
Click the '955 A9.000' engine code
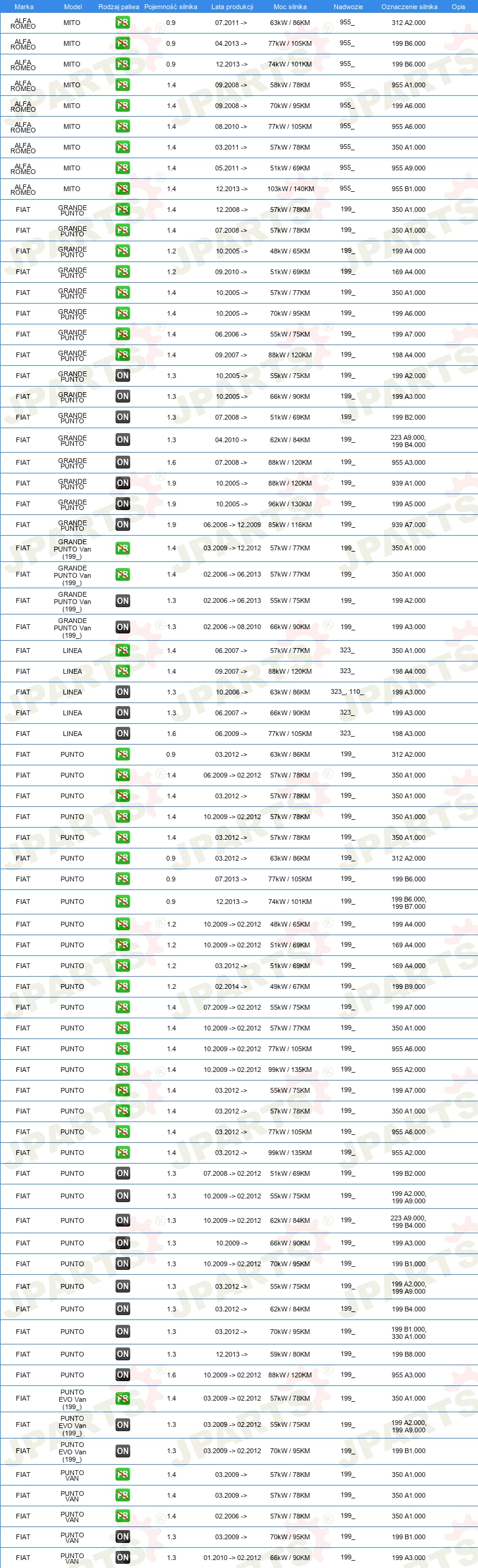[x=408, y=168]
